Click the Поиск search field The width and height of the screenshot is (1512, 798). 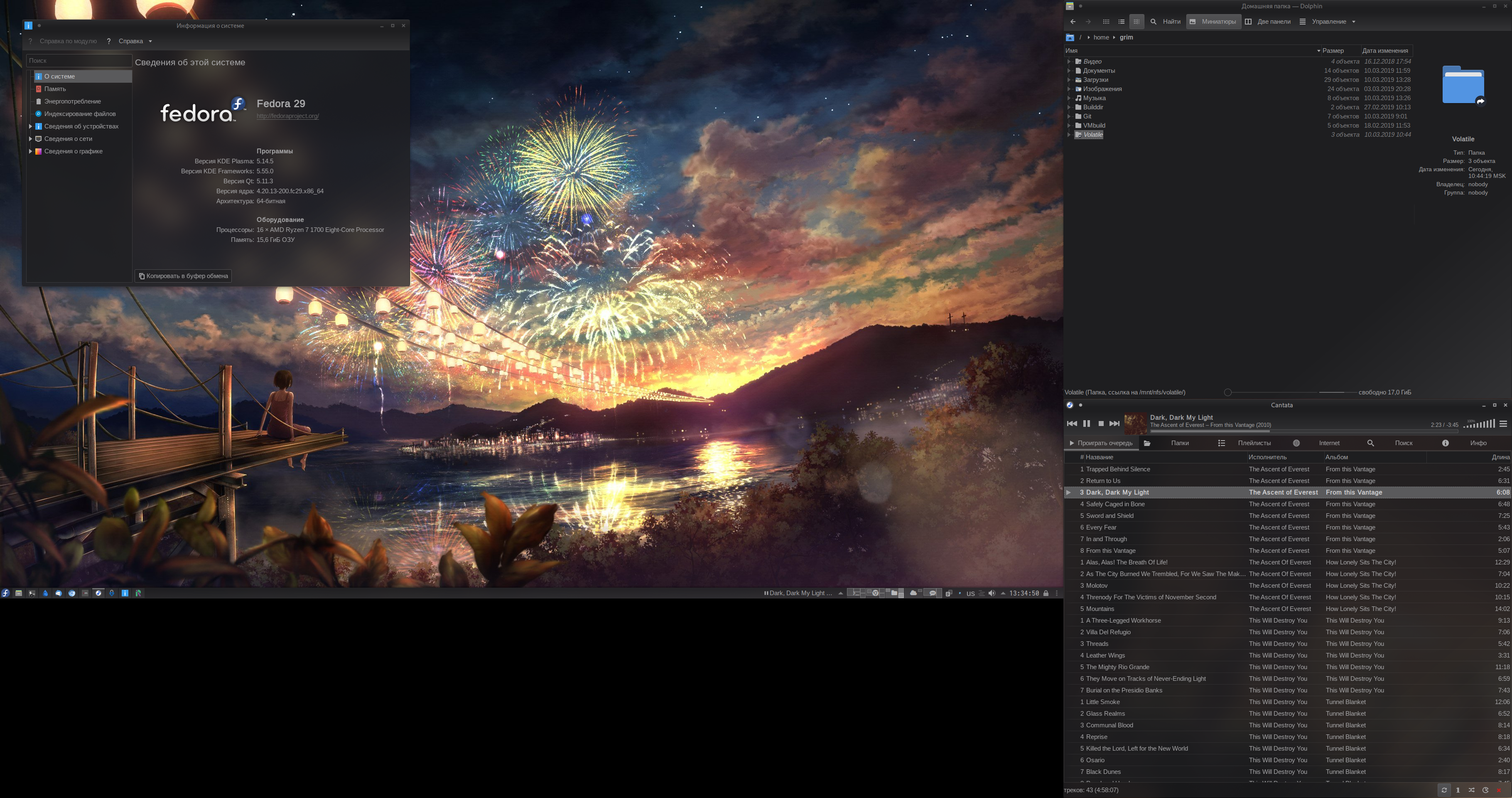[79, 61]
